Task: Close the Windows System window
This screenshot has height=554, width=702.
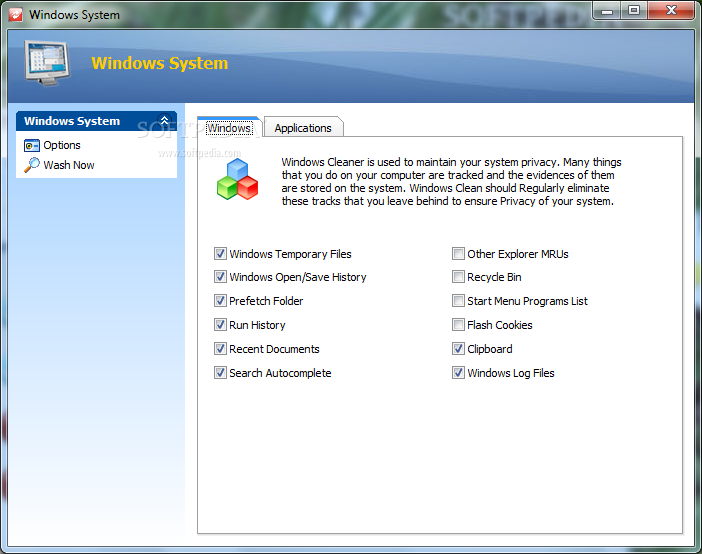Action: pyautogui.click(x=671, y=11)
